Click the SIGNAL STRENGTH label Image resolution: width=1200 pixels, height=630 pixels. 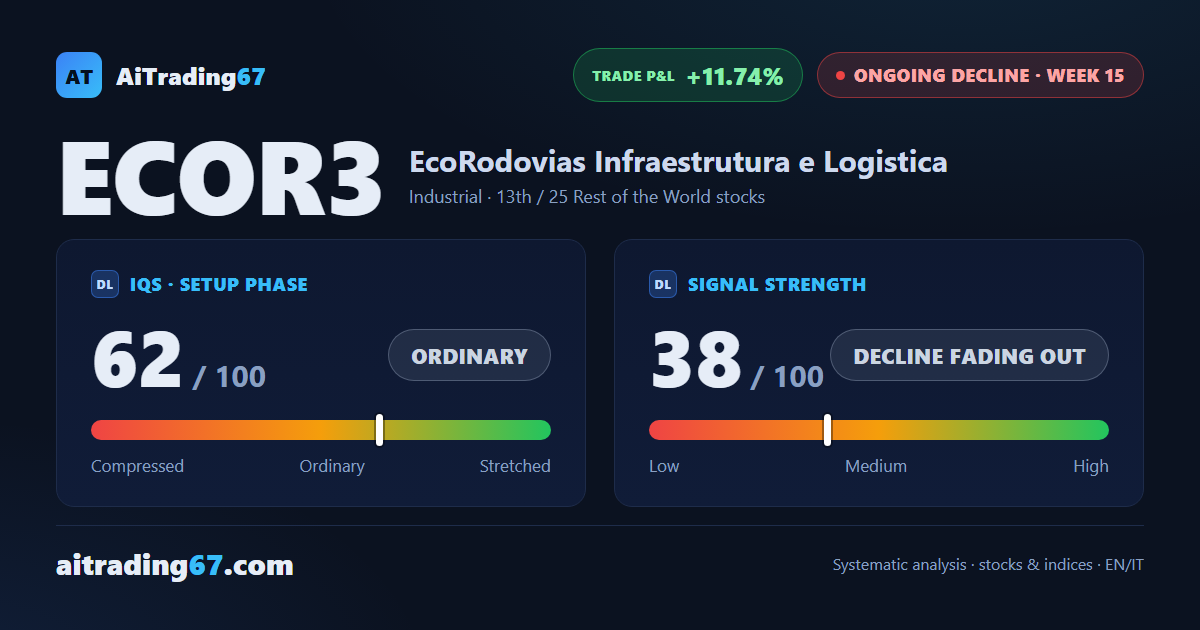[x=777, y=284]
